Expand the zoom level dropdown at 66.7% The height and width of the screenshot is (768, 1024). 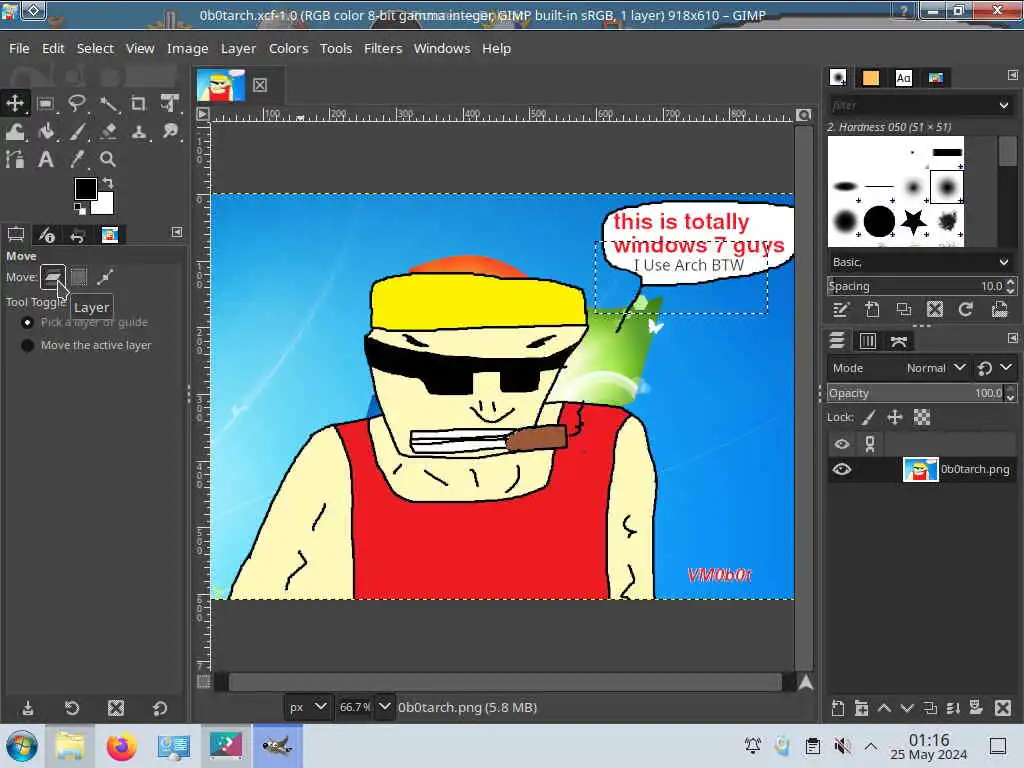[x=384, y=707]
